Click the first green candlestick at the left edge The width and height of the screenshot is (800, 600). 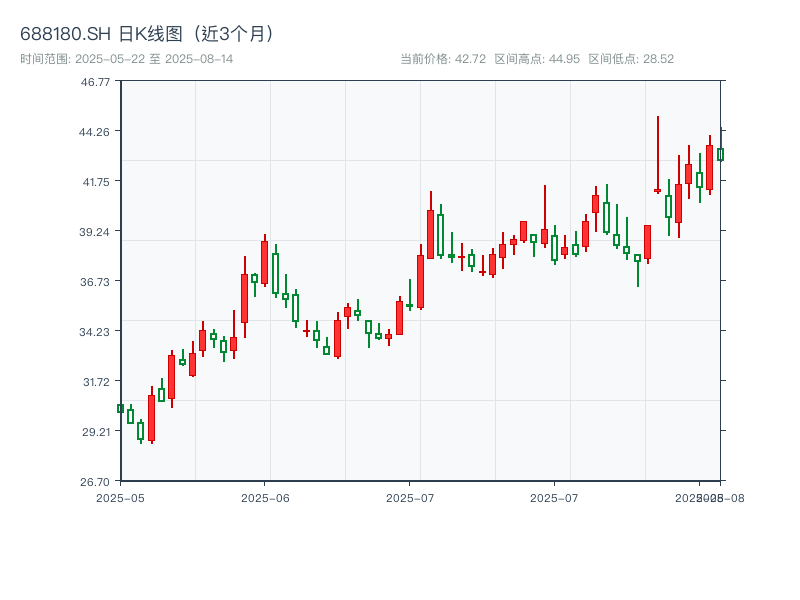pyautogui.click(x=120, y=408)
